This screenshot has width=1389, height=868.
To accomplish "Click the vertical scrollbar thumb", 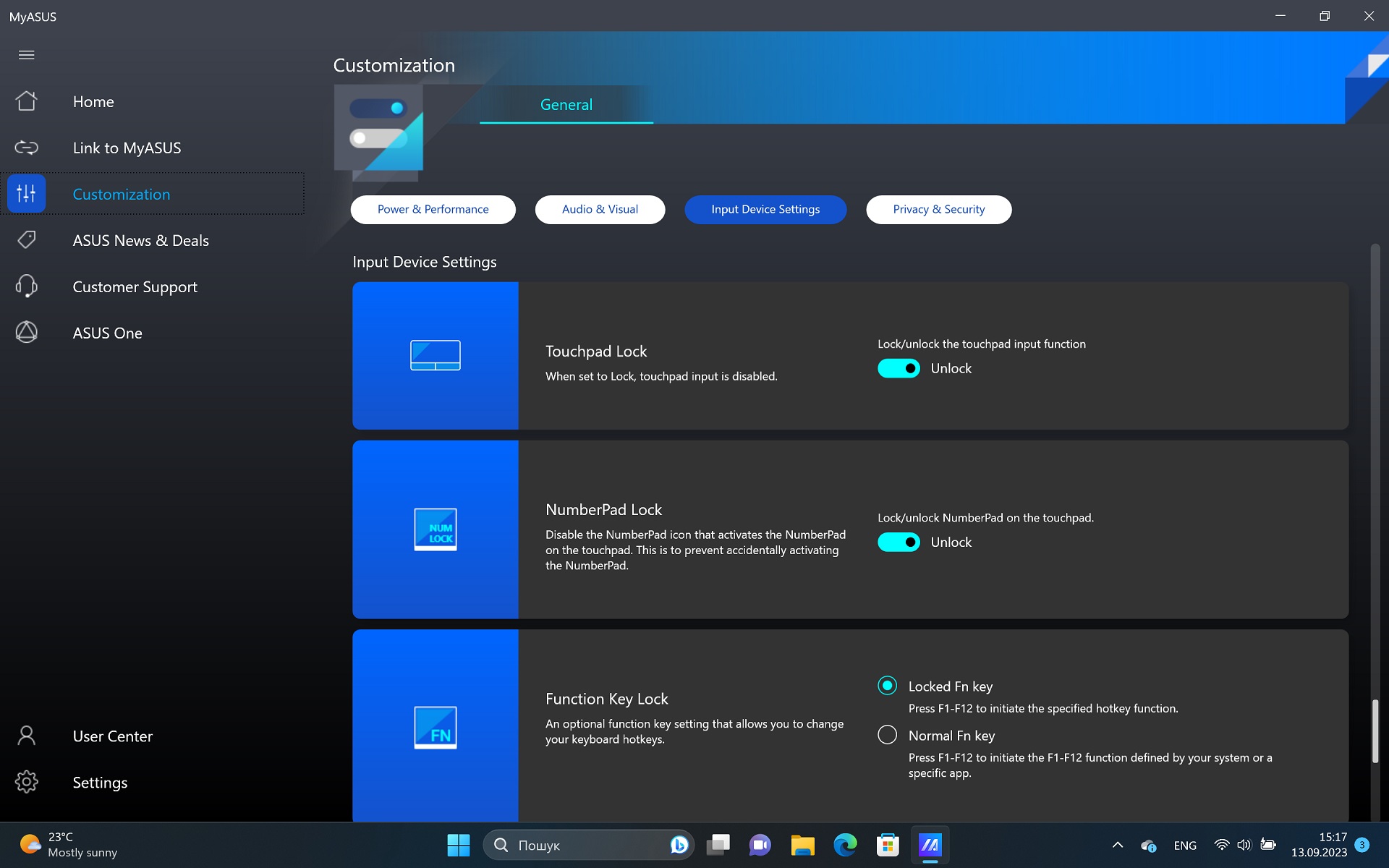I will 1375,731.
